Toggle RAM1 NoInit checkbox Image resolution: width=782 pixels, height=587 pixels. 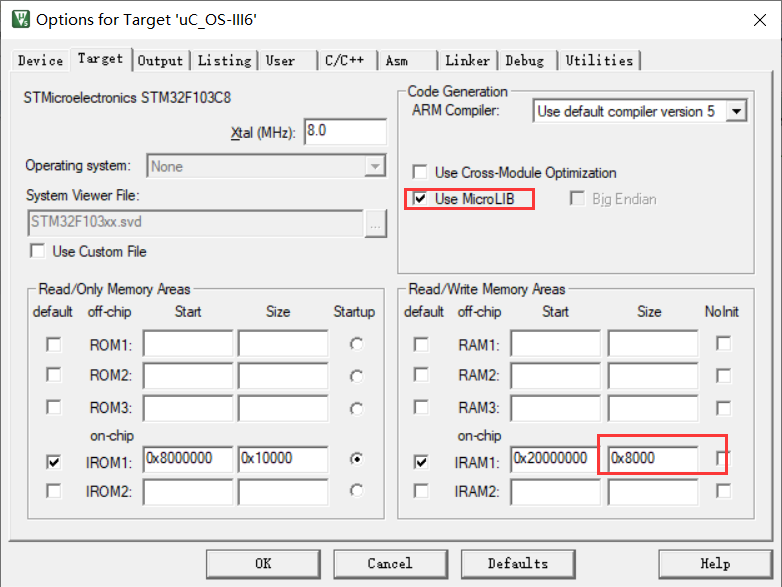coord(723,344)
